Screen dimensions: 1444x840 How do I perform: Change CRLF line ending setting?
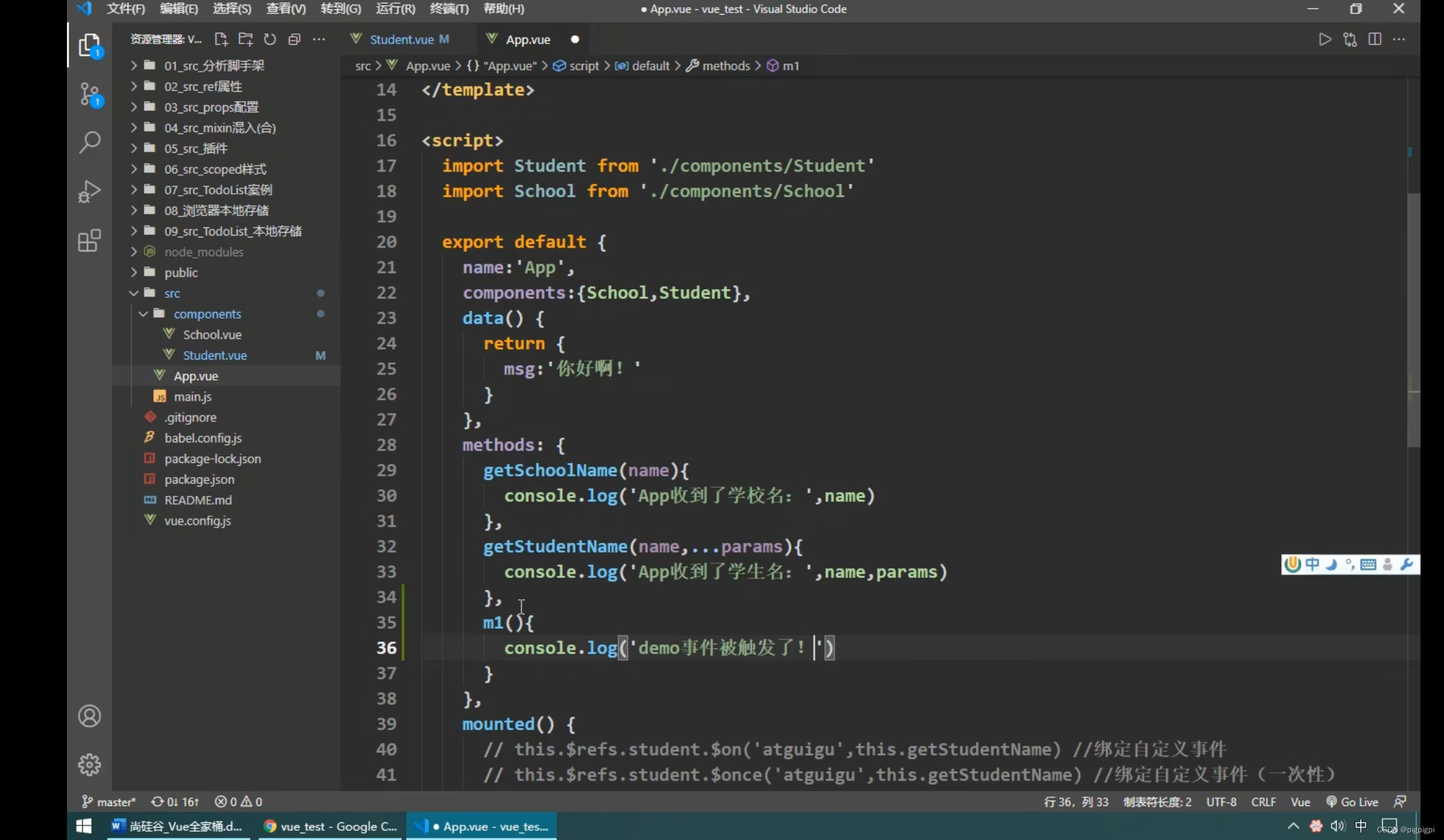pyautogui.click(x=1263, y=802)
